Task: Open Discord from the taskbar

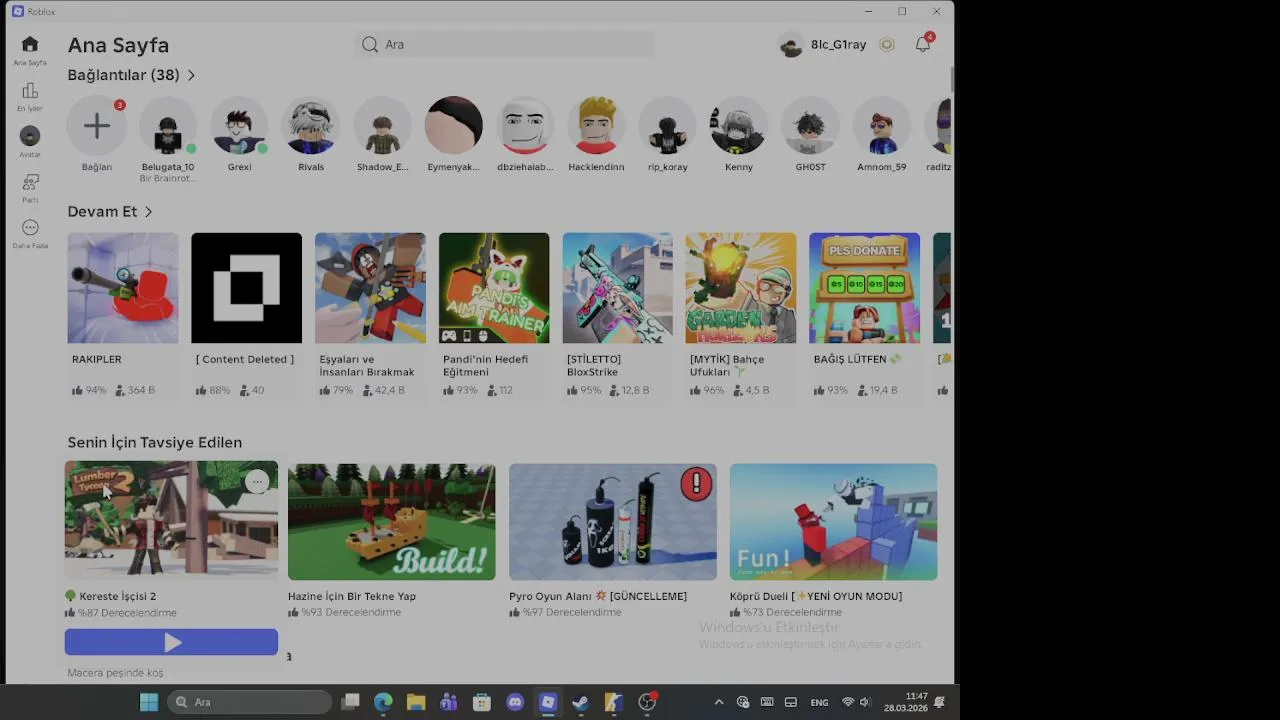Action: (515, 702)
